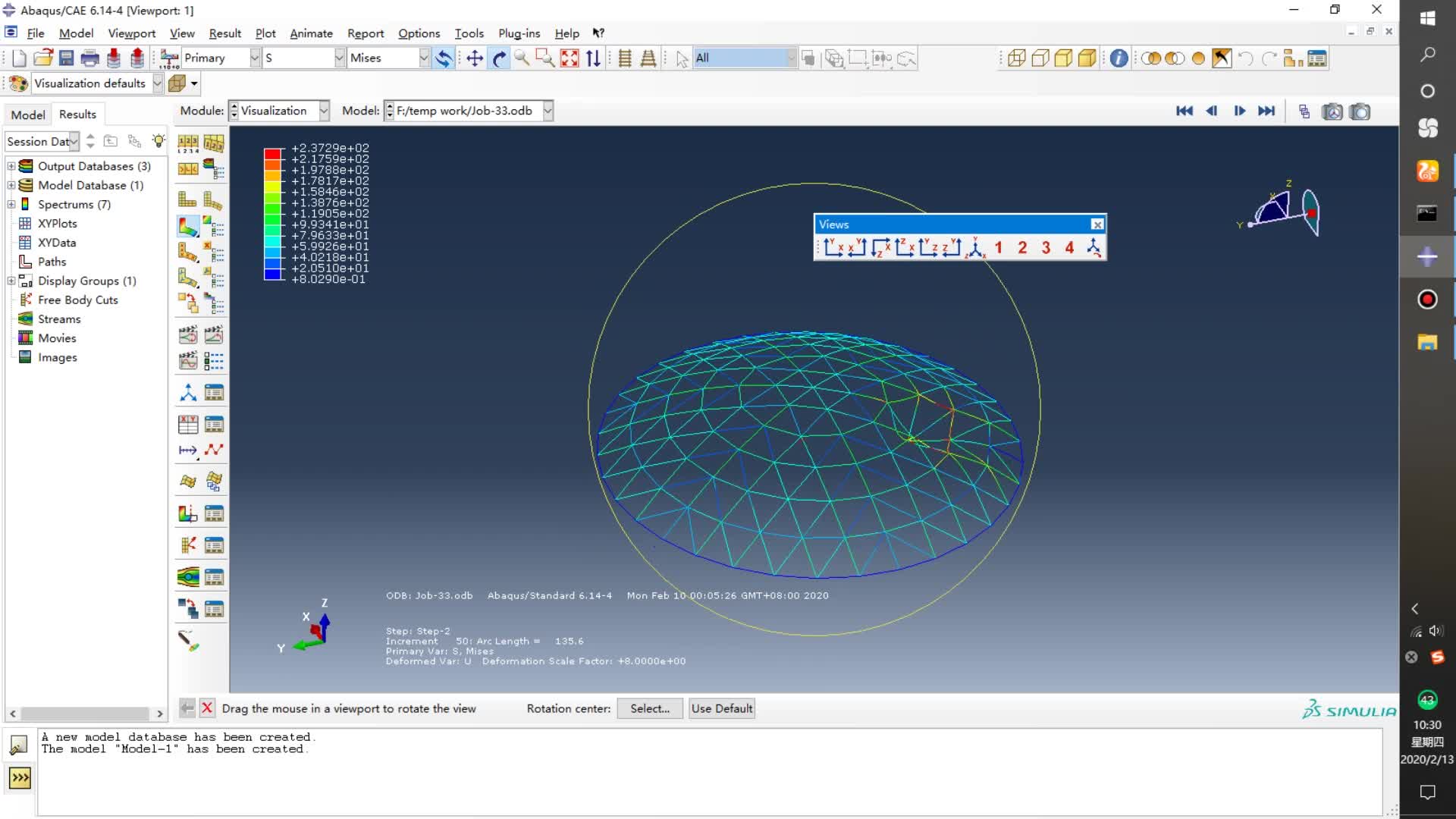This screenshot has height=819, width=1456.
Task: Open the Visualization defaults dropdown
Action: pos(158,83)
